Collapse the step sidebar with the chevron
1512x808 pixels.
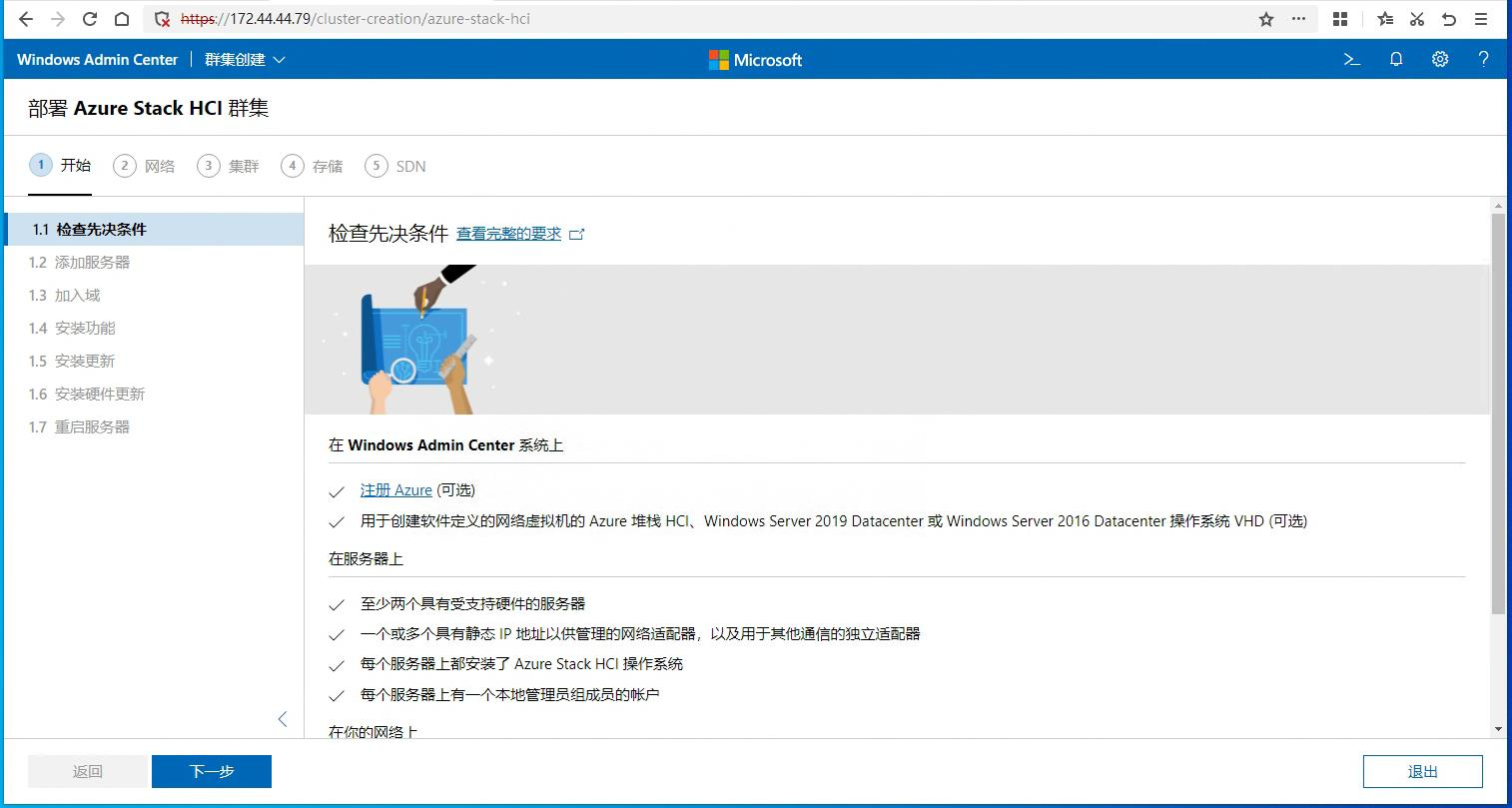pos(283,719)
